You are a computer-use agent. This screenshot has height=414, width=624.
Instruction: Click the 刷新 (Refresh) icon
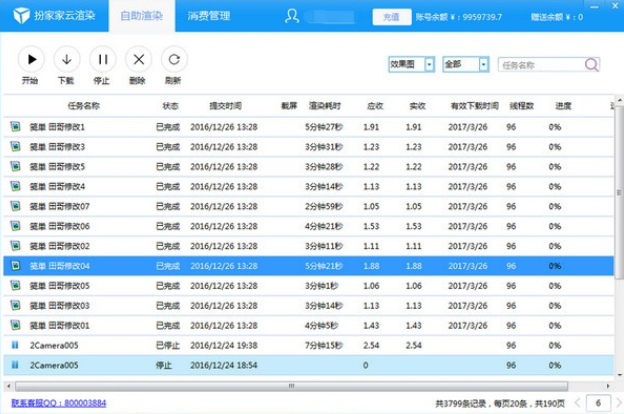(174, 60)
